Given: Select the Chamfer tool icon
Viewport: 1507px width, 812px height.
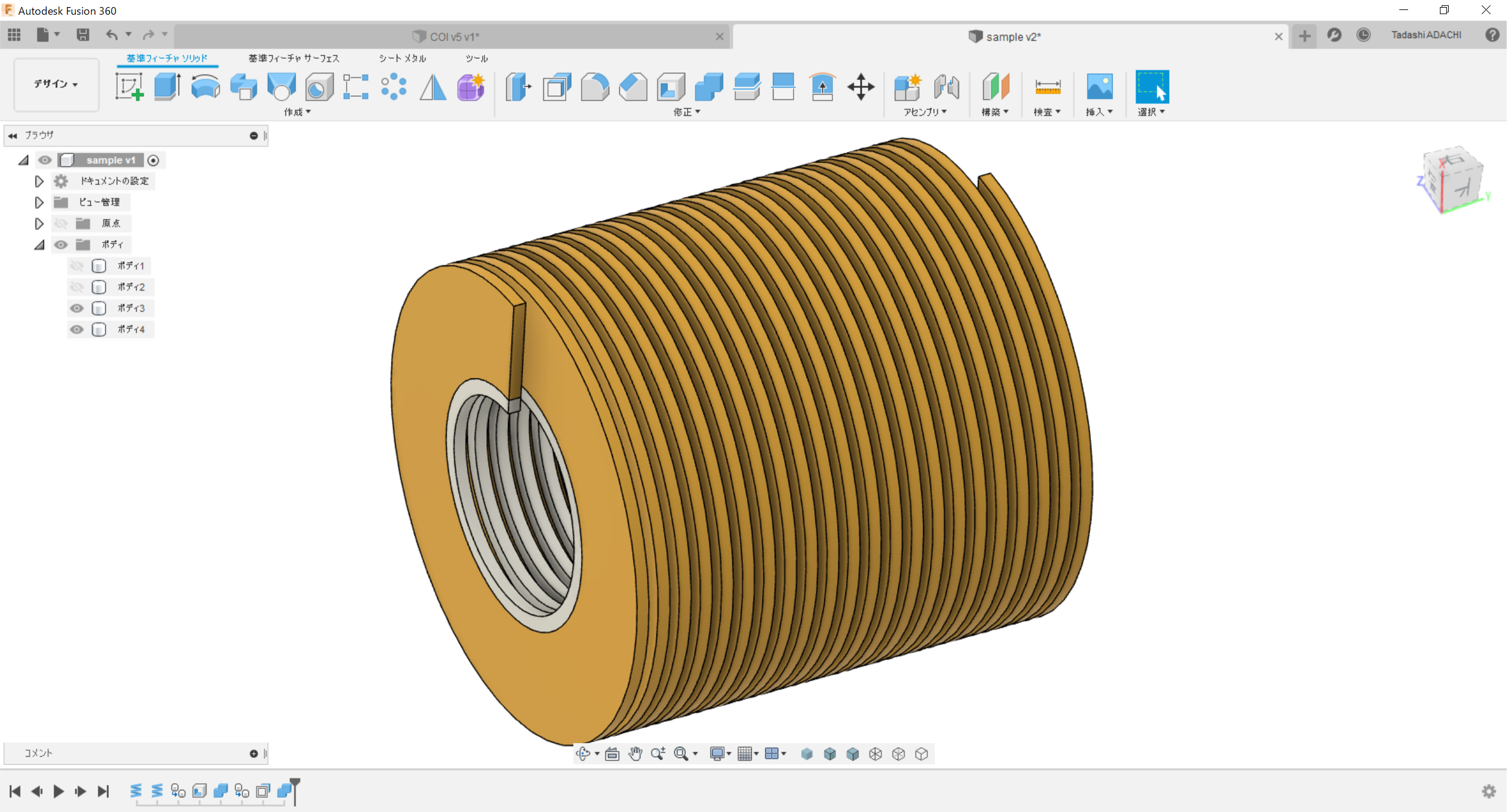Looking at the screenshot, I should click(633, 86).
